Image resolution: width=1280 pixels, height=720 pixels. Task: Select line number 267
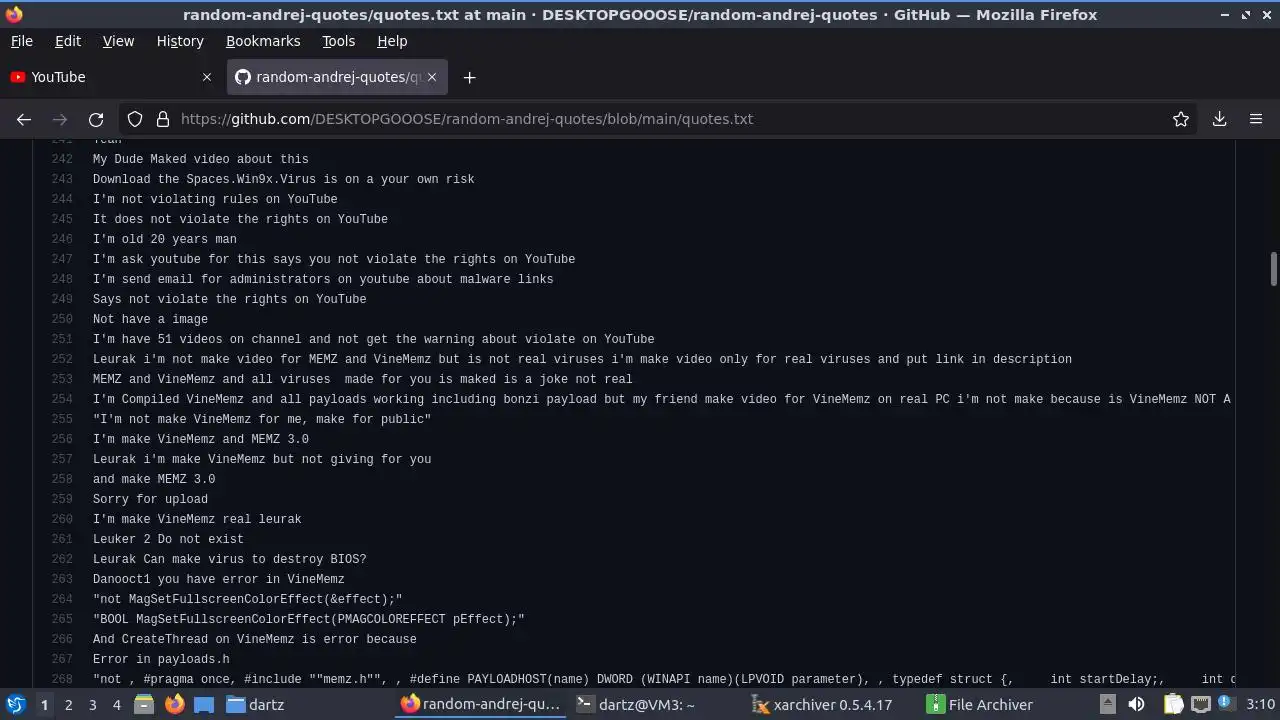(62, 659)
